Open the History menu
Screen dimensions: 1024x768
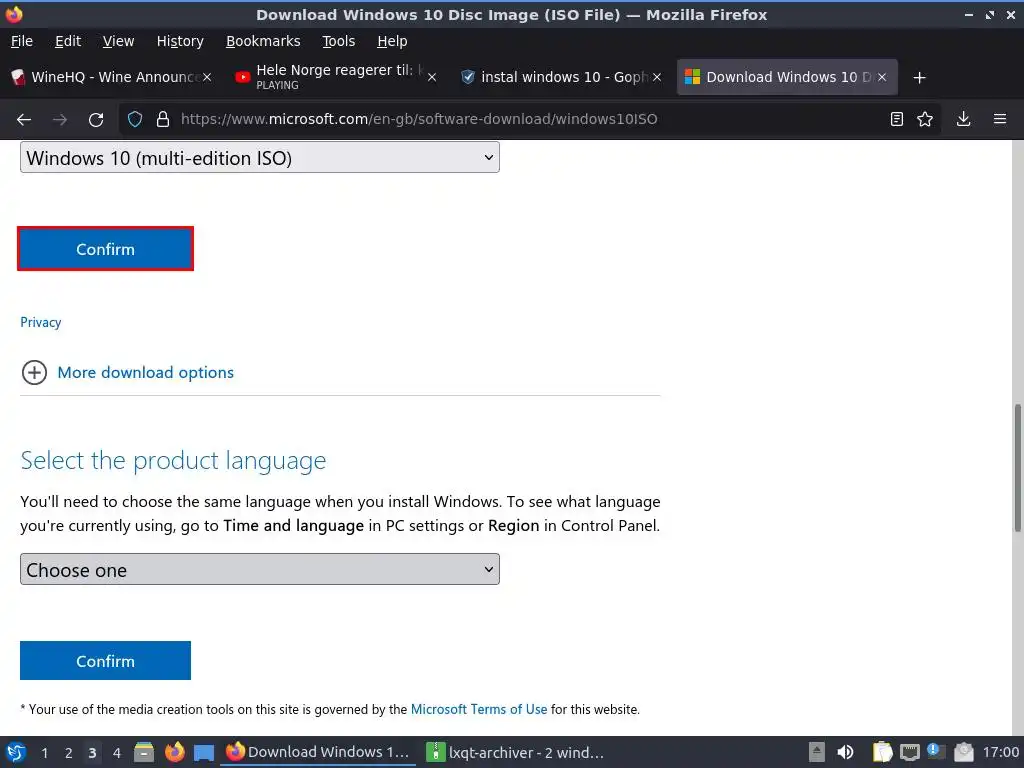(x=180, y=41)
